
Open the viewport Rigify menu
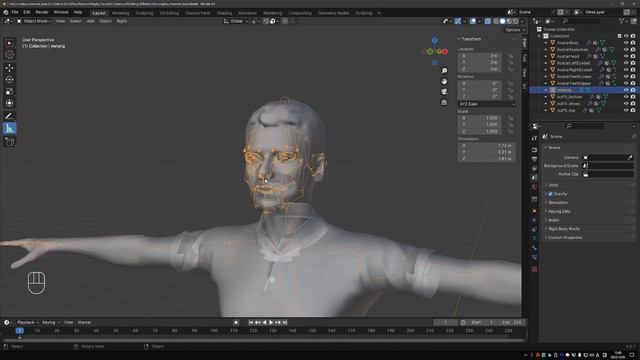122,21
